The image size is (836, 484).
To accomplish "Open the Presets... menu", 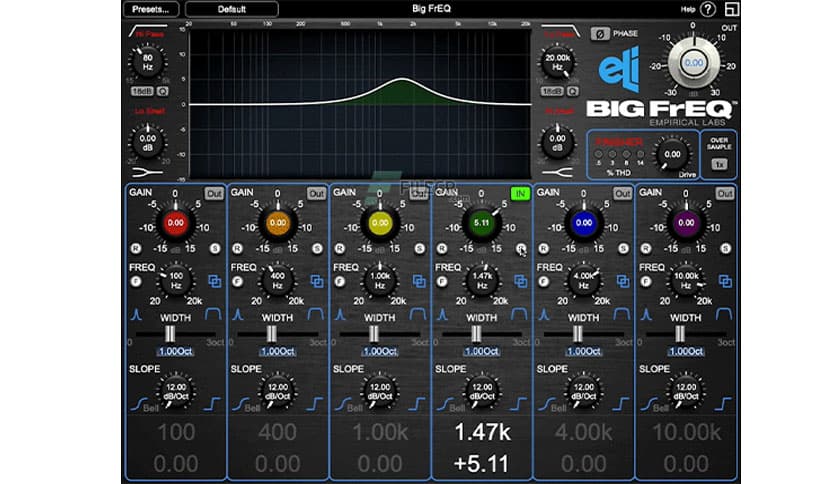I will [x=150, y=9].
